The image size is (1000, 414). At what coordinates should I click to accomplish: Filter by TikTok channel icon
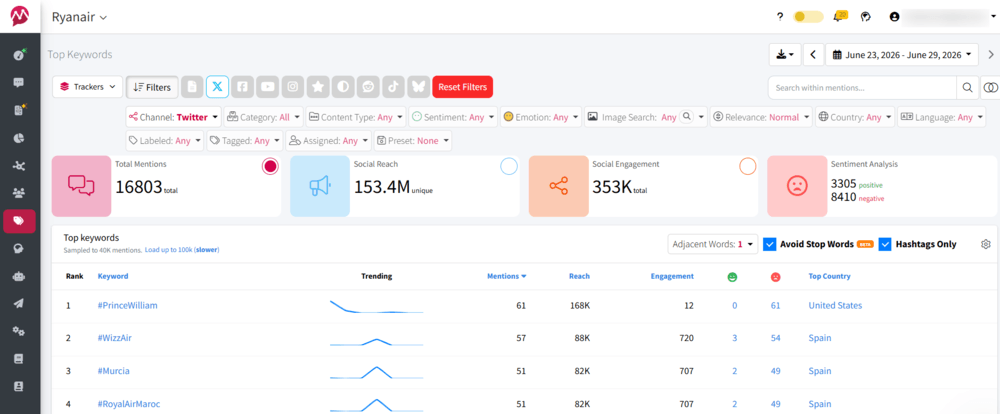pos(393,87)
